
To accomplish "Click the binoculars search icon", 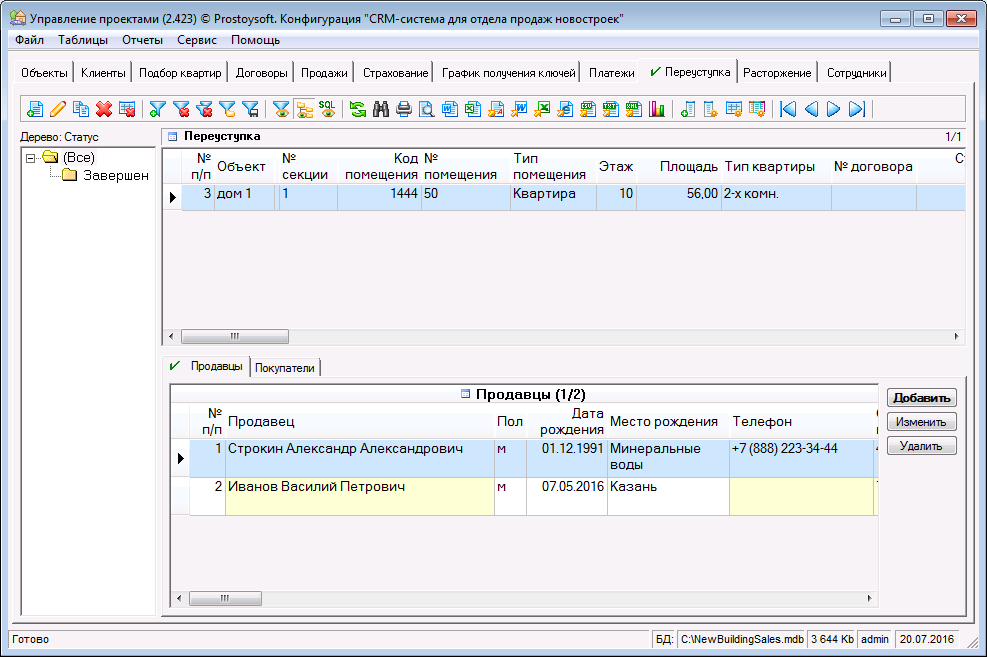I will [x=381, y=110].
